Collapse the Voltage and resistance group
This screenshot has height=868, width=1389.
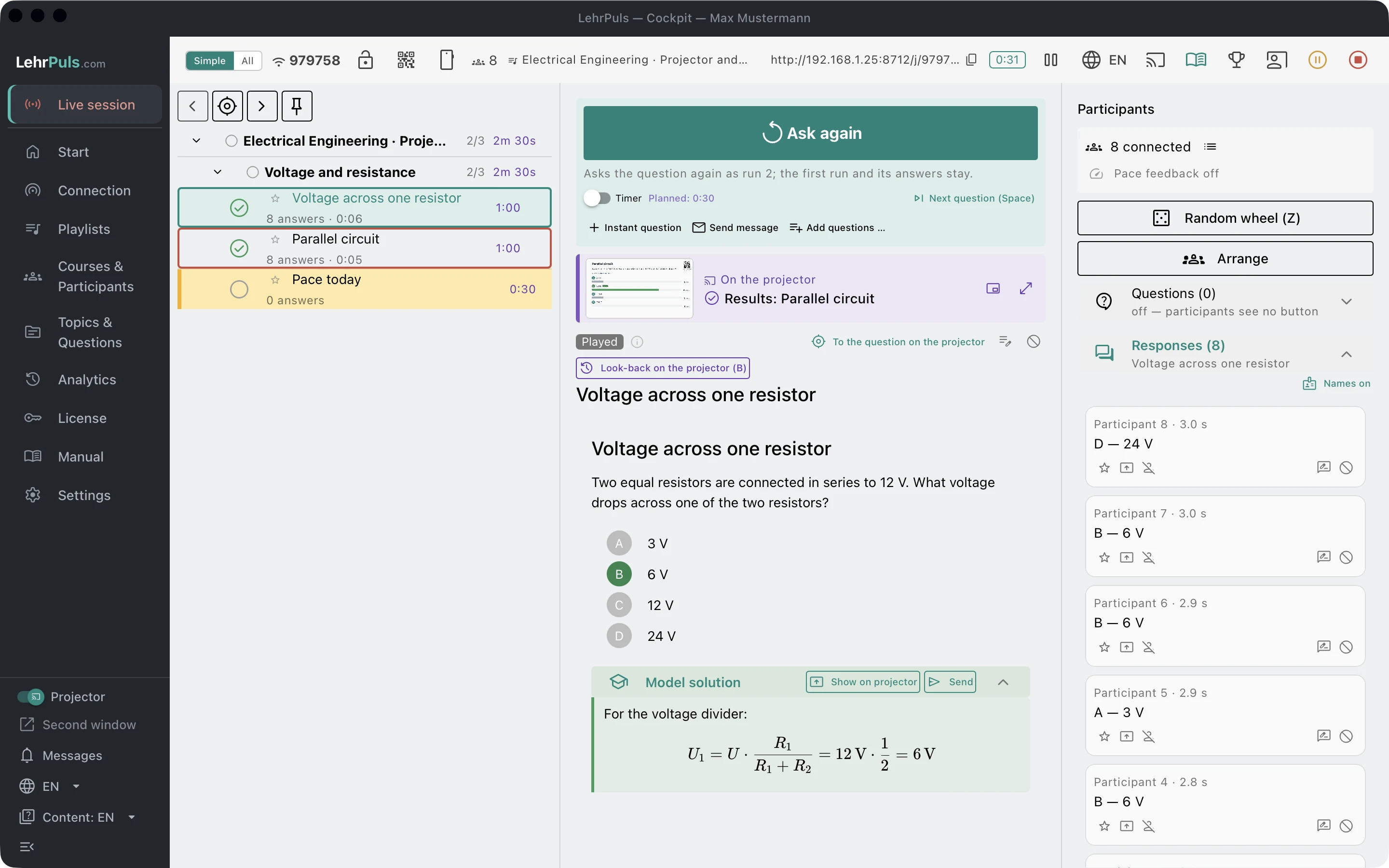pos(218,172)
